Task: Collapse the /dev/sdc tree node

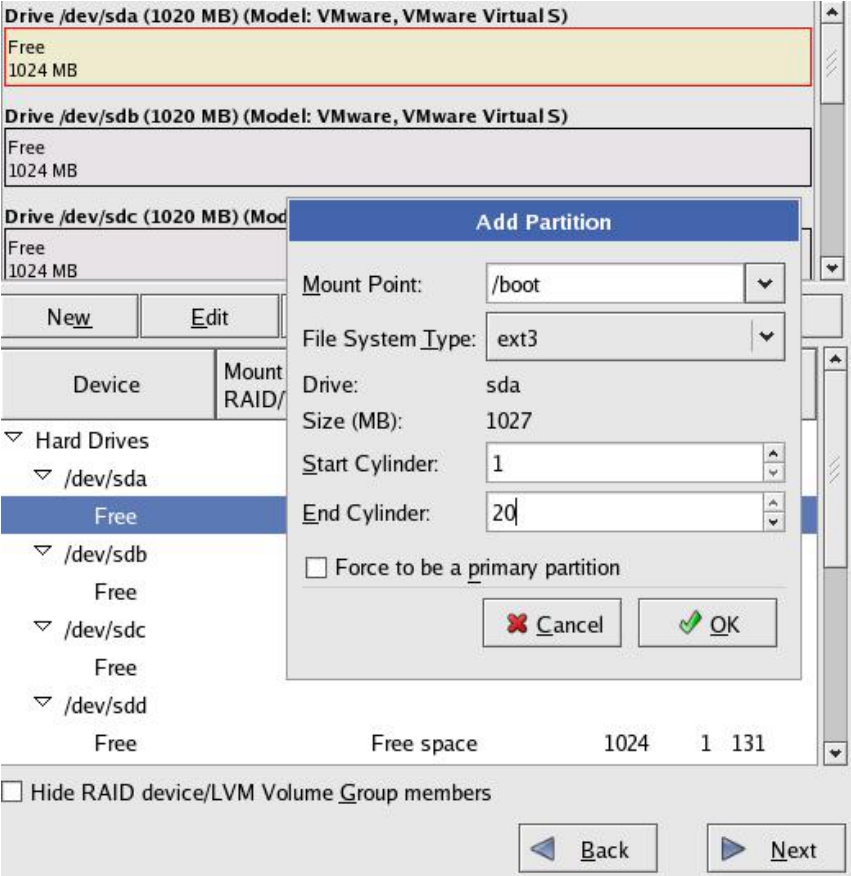Action: (43, 627)
